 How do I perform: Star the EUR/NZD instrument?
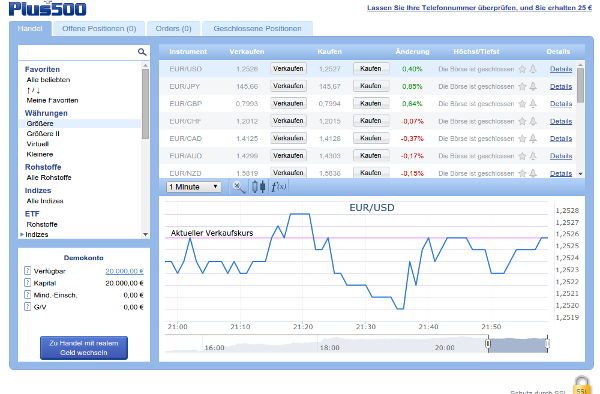[522, 173]
